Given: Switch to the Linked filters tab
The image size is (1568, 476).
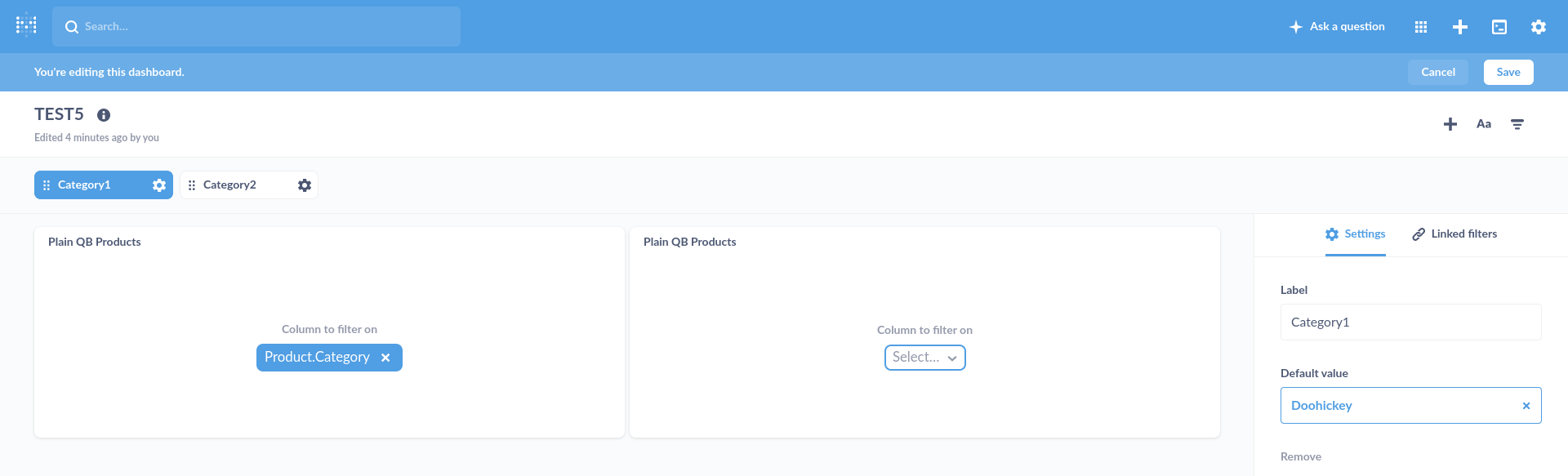Looking at the screenshot, I should tap(1454, 234).
